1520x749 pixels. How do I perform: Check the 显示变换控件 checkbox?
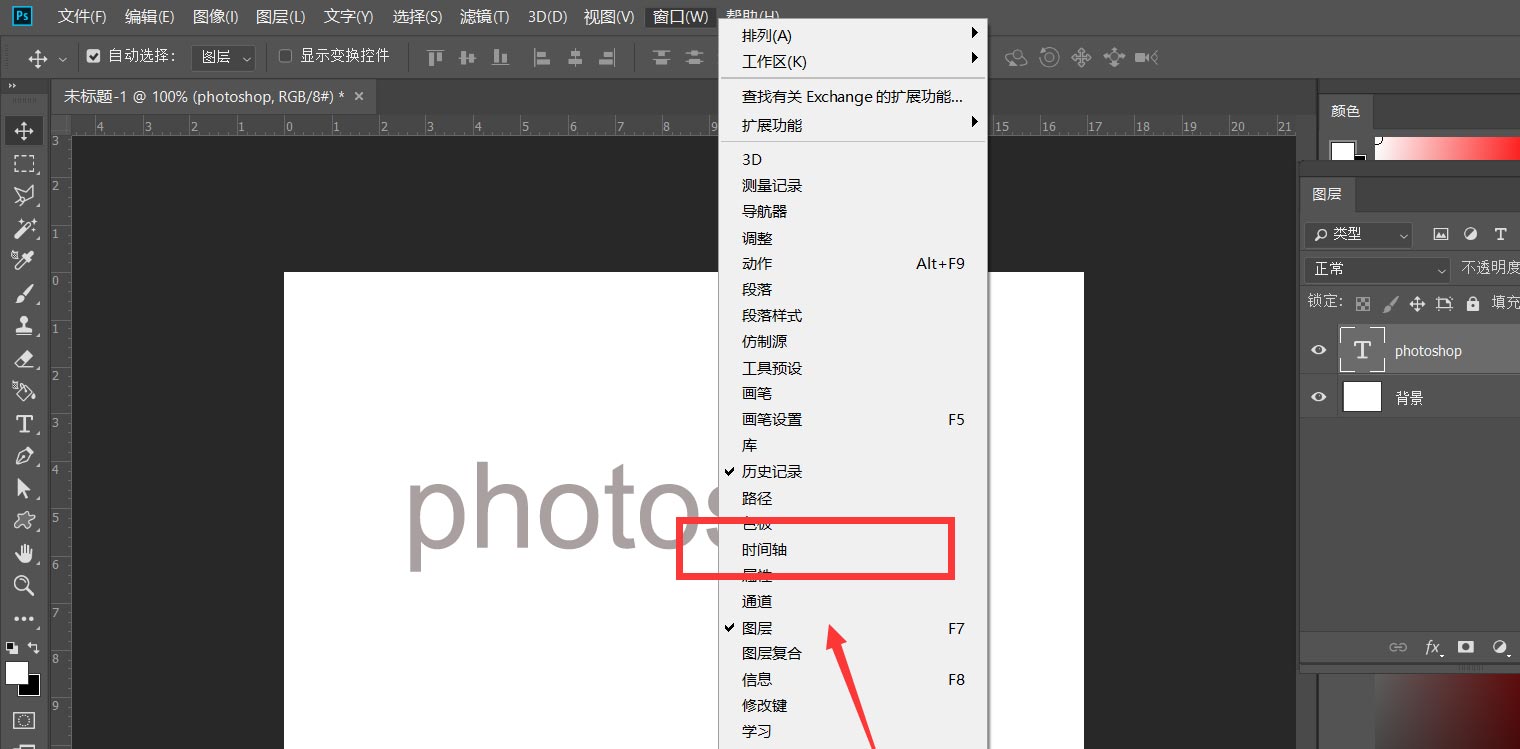285,56
